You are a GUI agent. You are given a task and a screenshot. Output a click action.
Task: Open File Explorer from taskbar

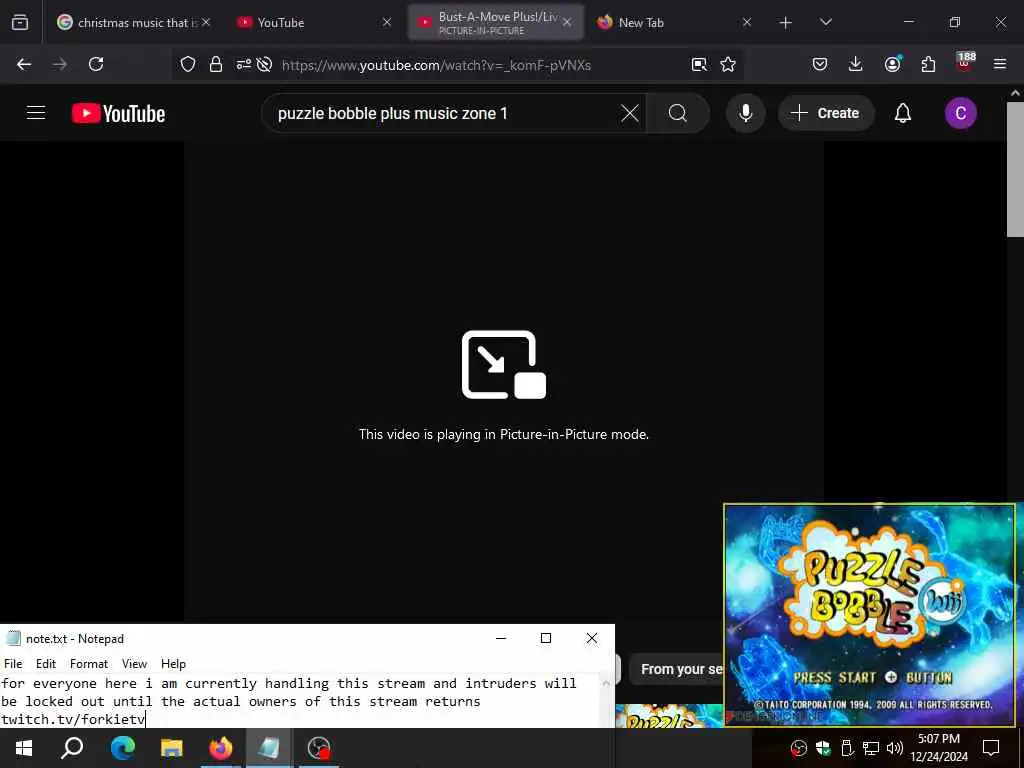[172, 748]
